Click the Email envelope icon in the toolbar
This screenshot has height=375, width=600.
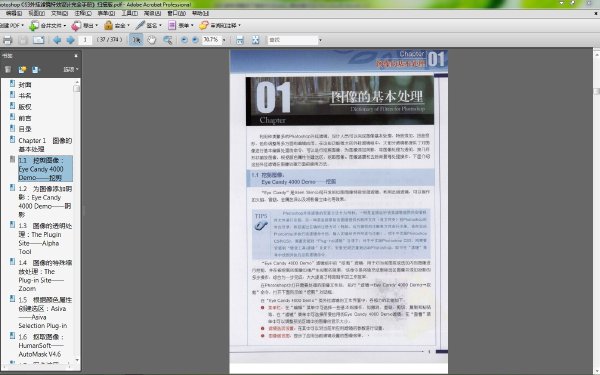tap(39, 40)
